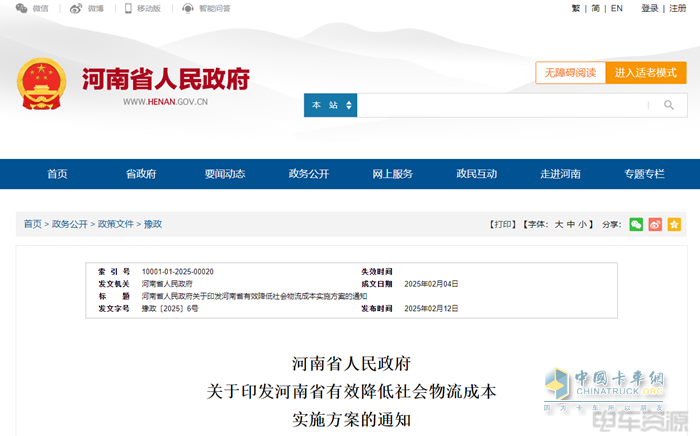Open the 网上服务 navigation item
This screenshot has height=436, width=700.
point(393,174)
